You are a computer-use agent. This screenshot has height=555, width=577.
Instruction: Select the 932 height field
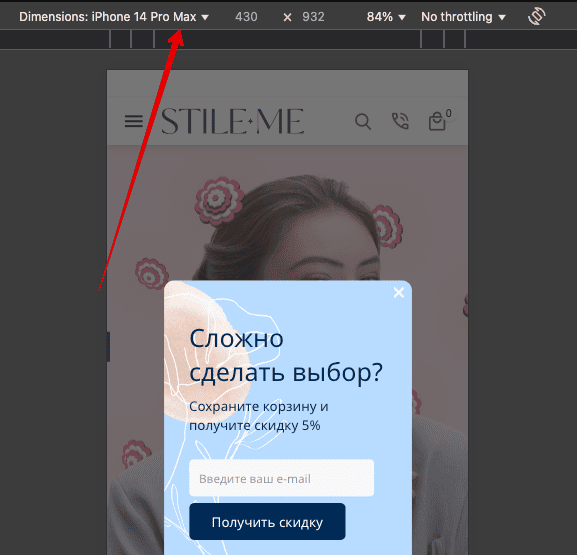[x=313, y=17]
